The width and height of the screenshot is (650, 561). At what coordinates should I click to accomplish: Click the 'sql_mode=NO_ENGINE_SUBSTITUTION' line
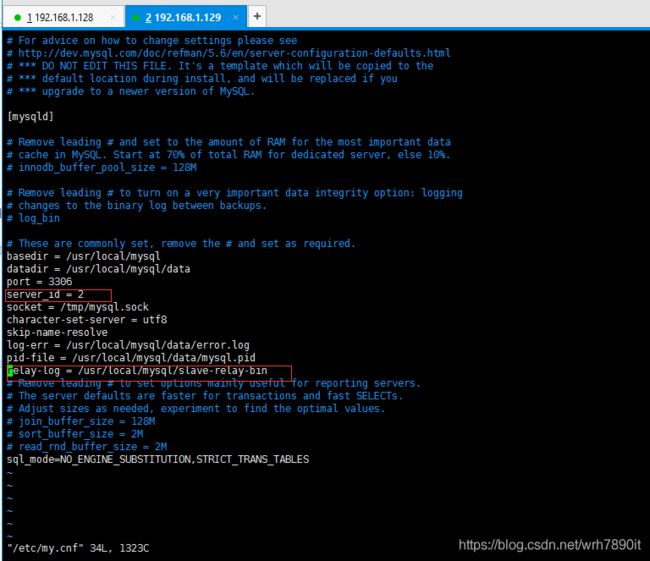point(158,459)
